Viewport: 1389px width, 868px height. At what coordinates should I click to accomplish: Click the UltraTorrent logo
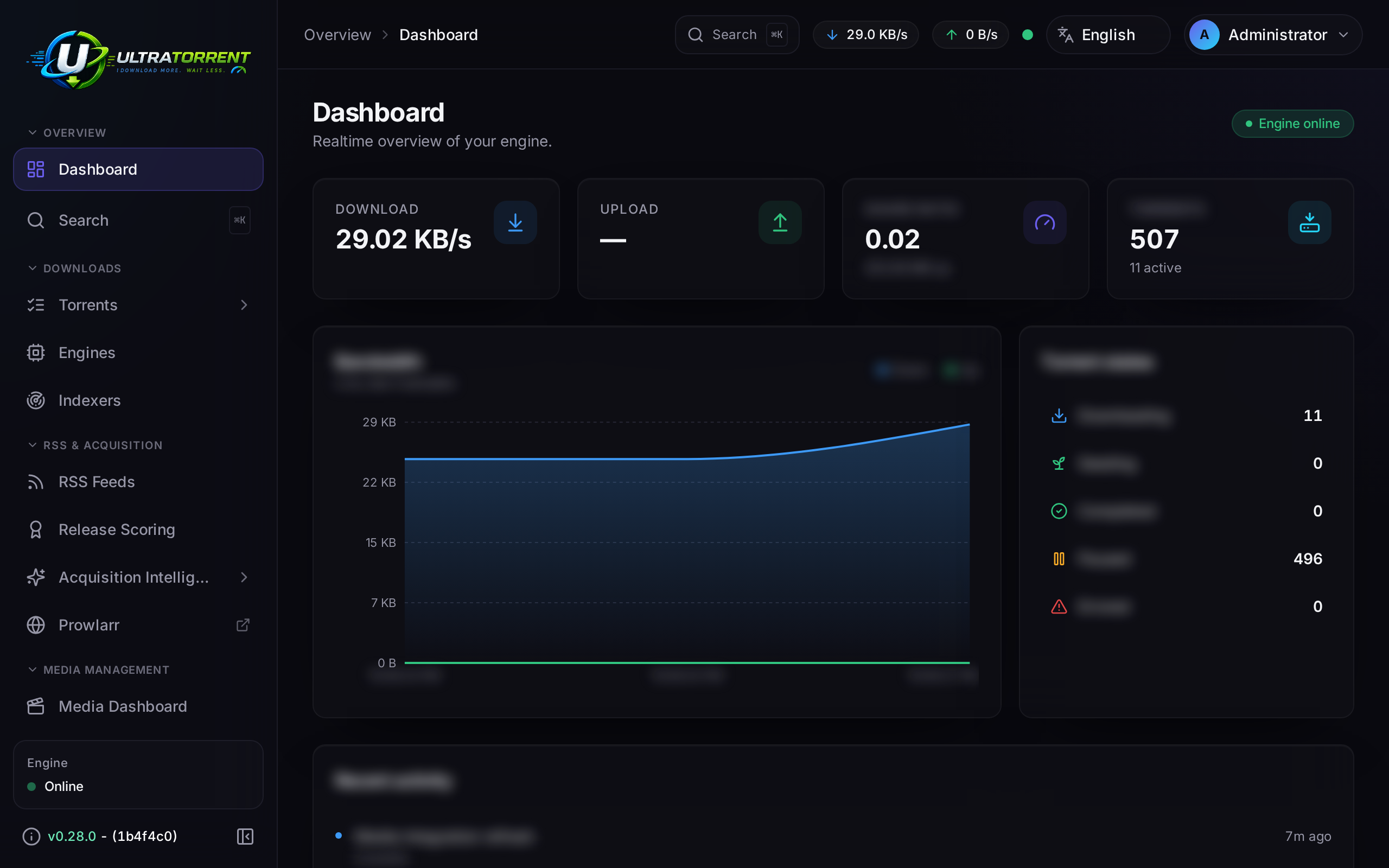click(x=138, y=60)
